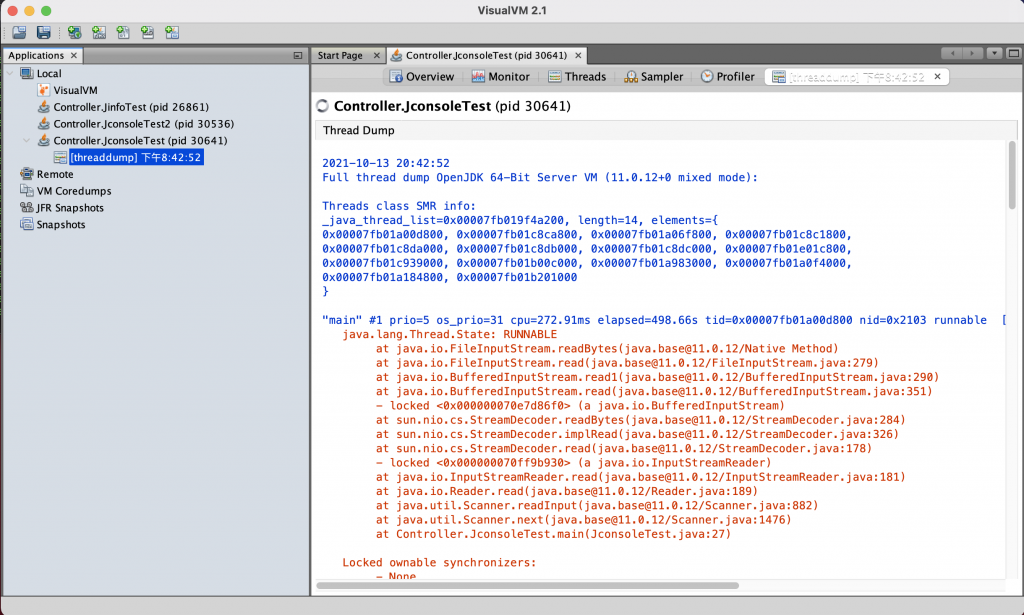This screenshot has width=1024, height=615.
Task: Click the Java icon on the Controller.JconsoleTest editor tab
Action: (x=396, y=55)
